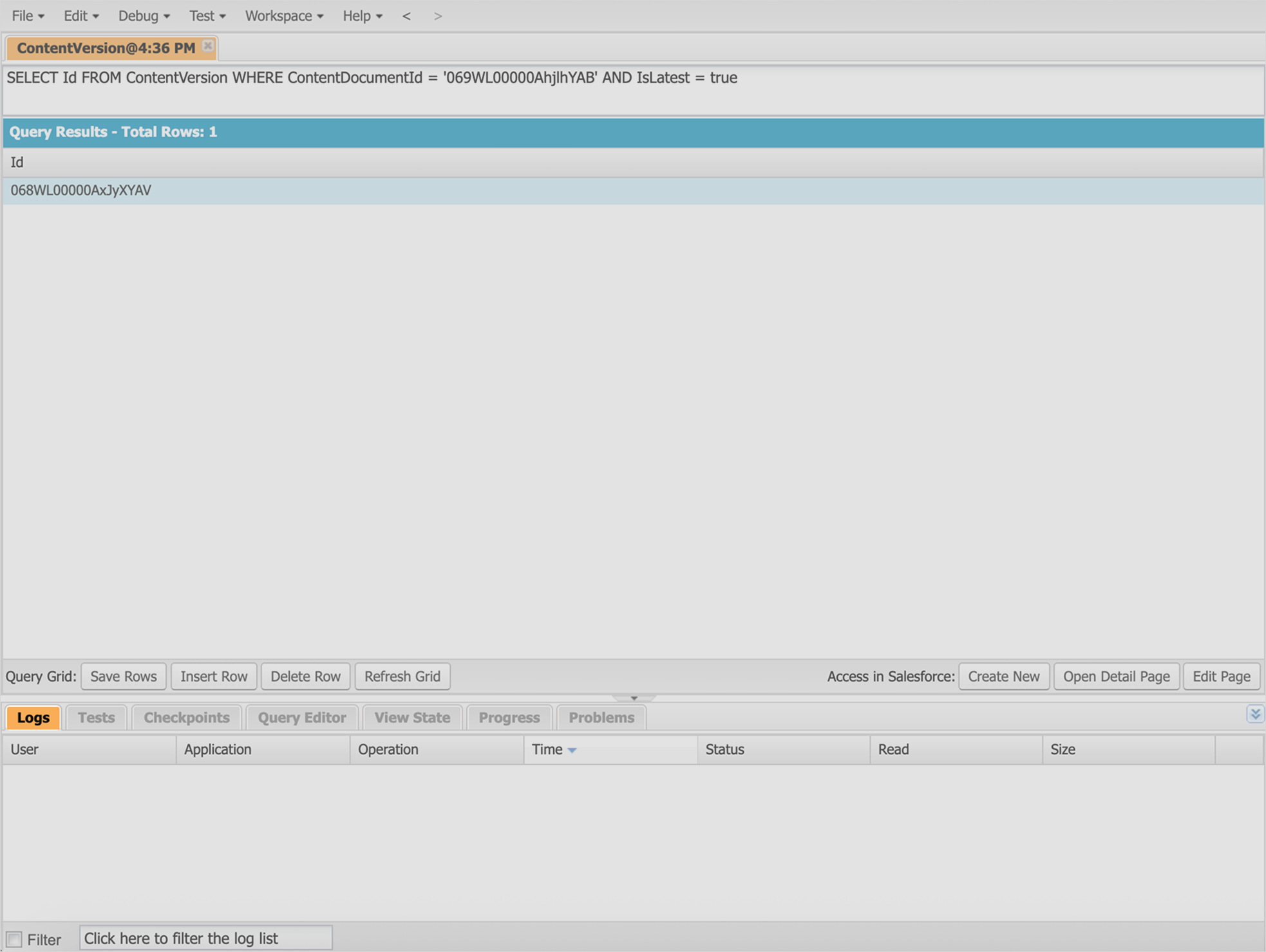The height and width of the screenshot is (952, 1266).
Task: Click Save Rows button
Action: click(124, 677)
